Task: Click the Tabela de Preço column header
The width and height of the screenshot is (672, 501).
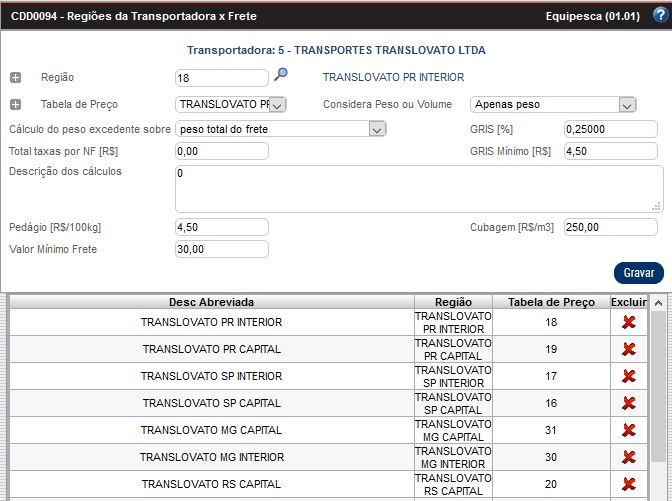Action: 551,302
